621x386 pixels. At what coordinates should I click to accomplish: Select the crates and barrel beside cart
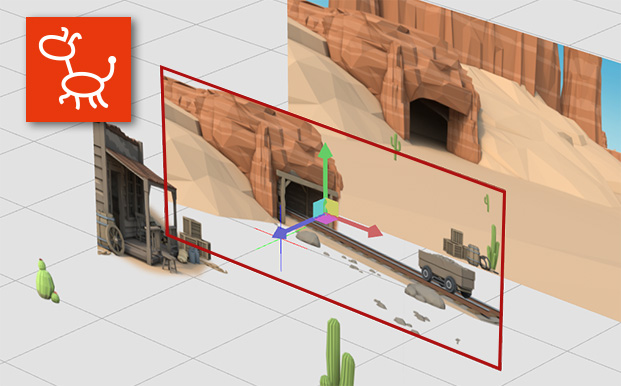coord(461,247)
